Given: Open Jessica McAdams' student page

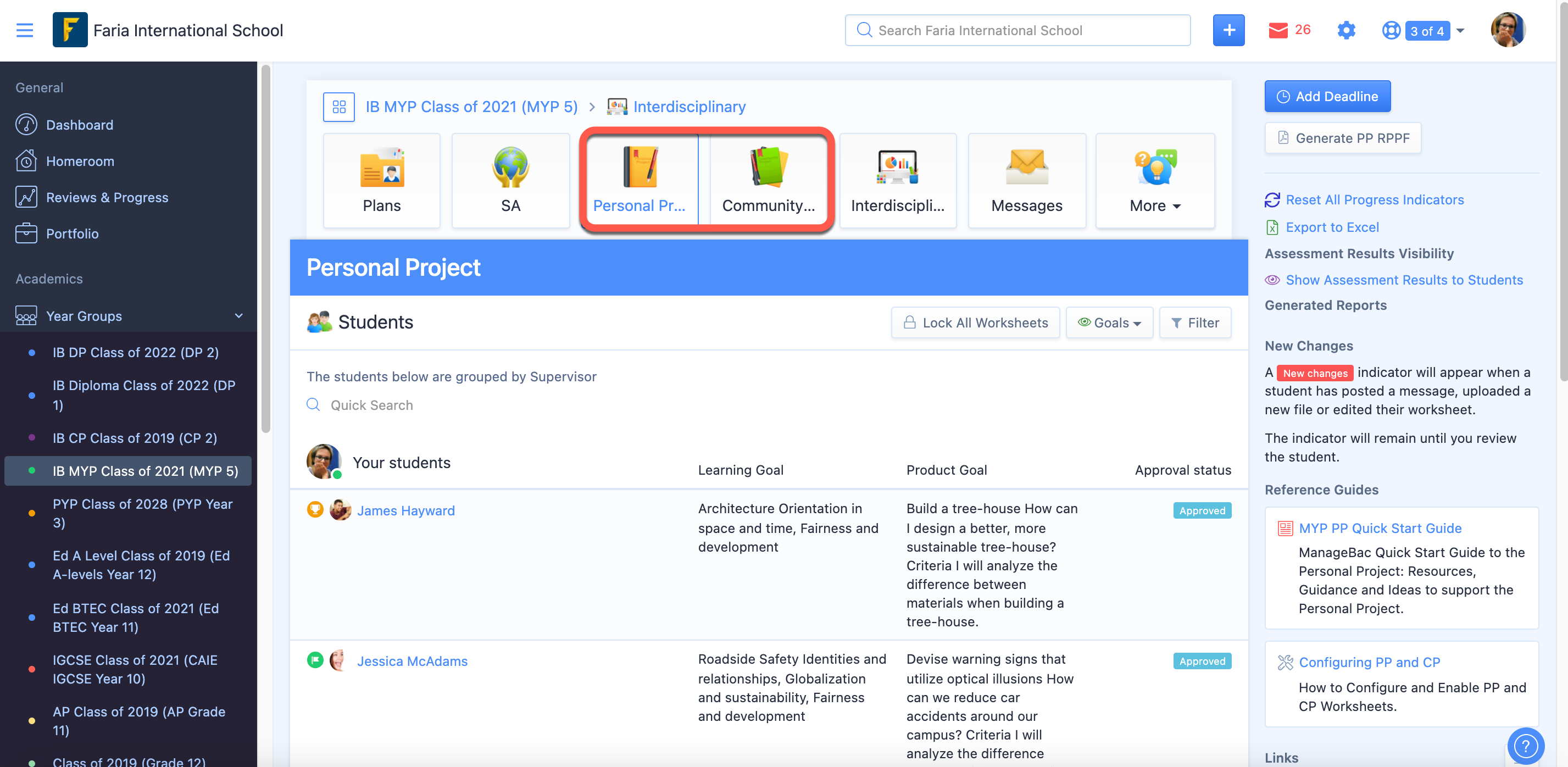Looking at the screenshot, I should [x=412, y=661].
